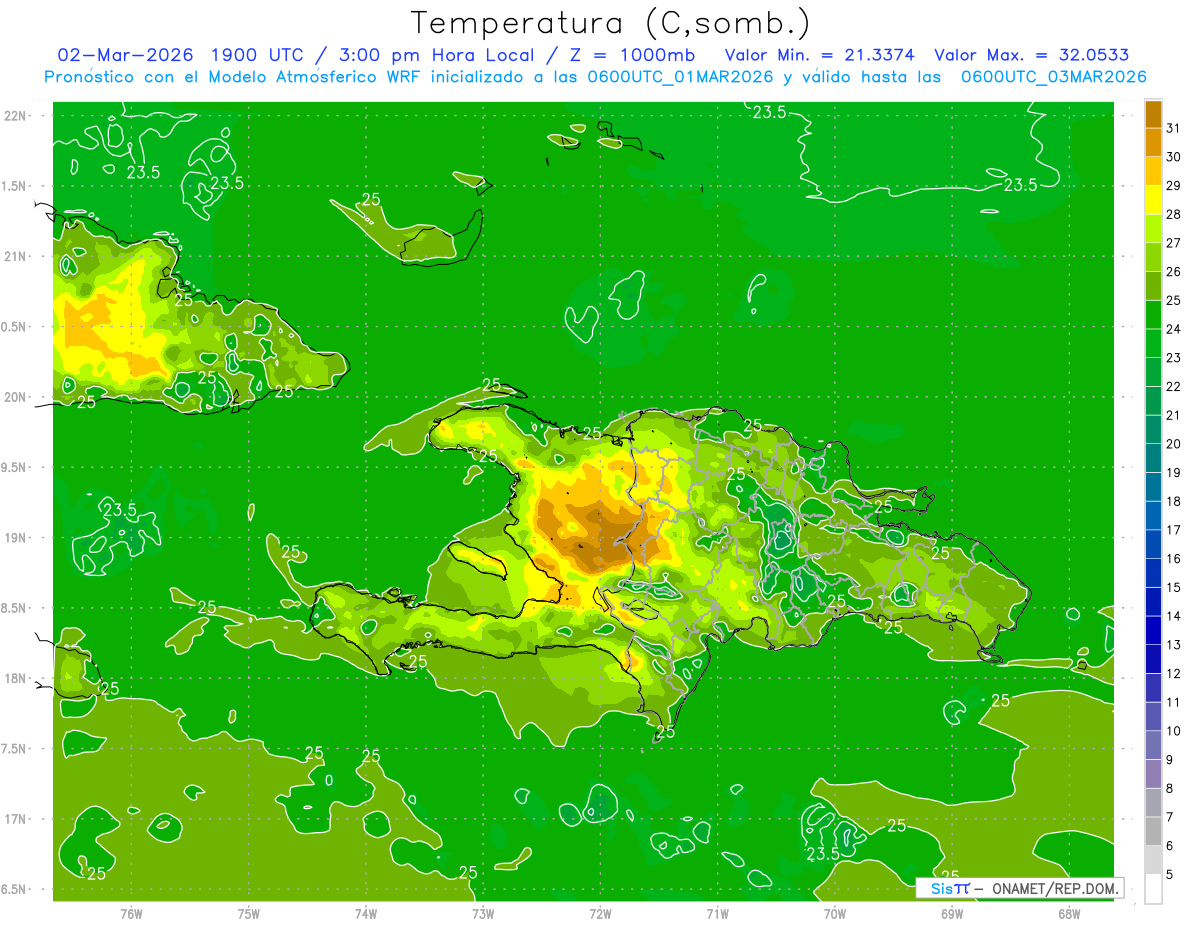This screenshot has height=927, width=1200.
Task: Click the "22N" latitude axis label
Action: (x=16, y=115)
